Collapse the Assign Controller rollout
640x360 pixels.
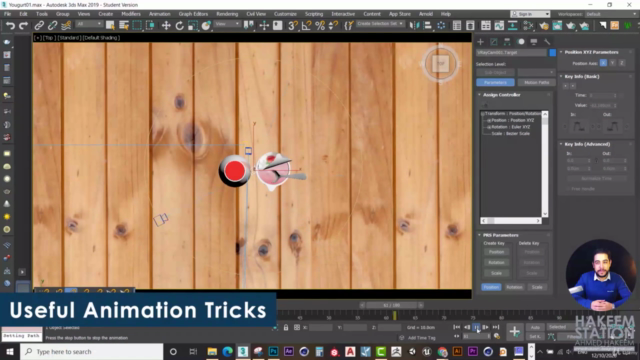pos(502,95)
